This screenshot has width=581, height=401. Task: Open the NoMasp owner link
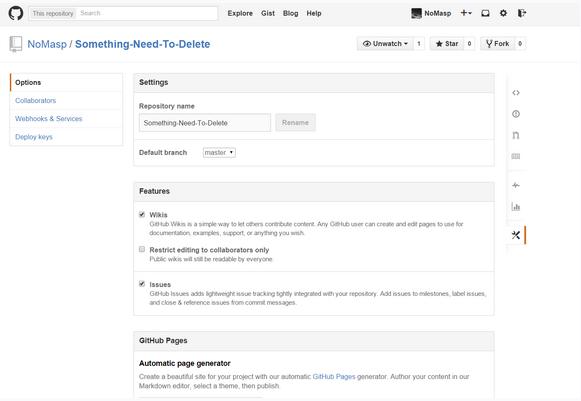point(47,44)
